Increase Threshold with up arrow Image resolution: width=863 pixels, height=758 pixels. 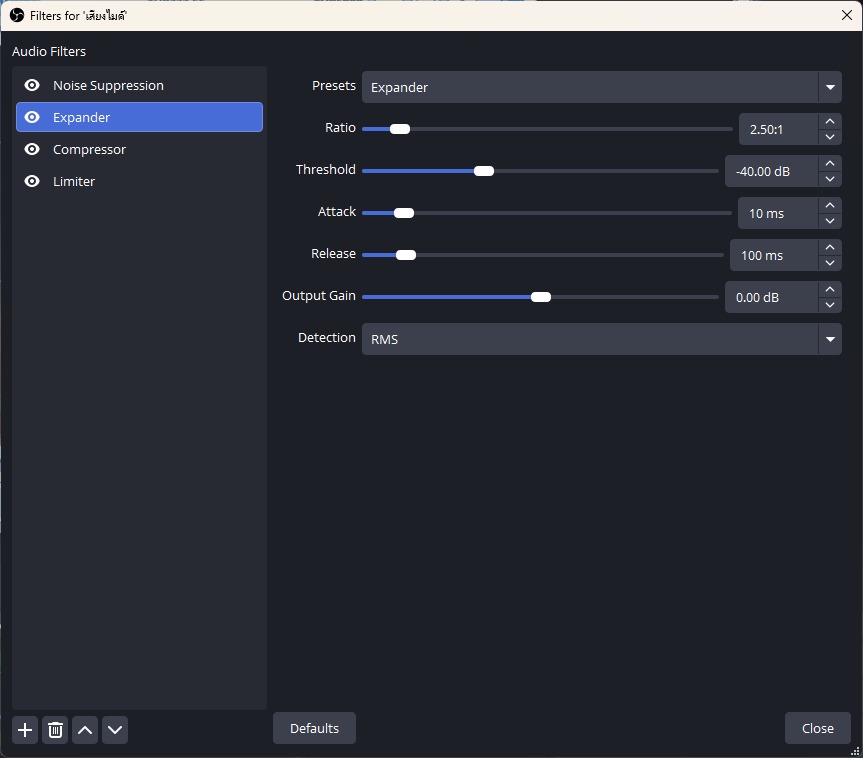point(830,163)
